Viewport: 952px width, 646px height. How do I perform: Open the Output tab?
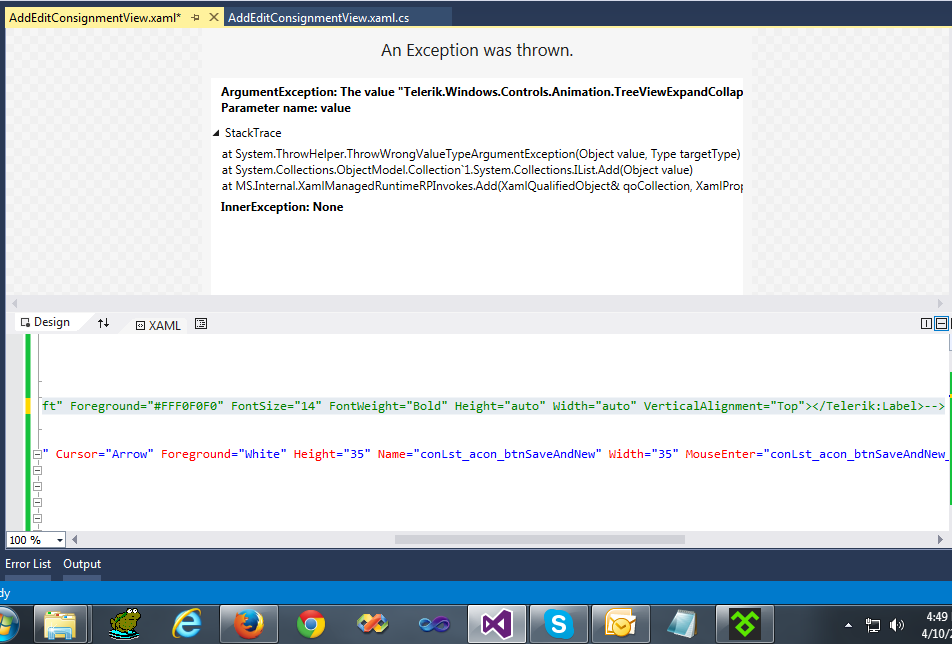click(82, 564)
